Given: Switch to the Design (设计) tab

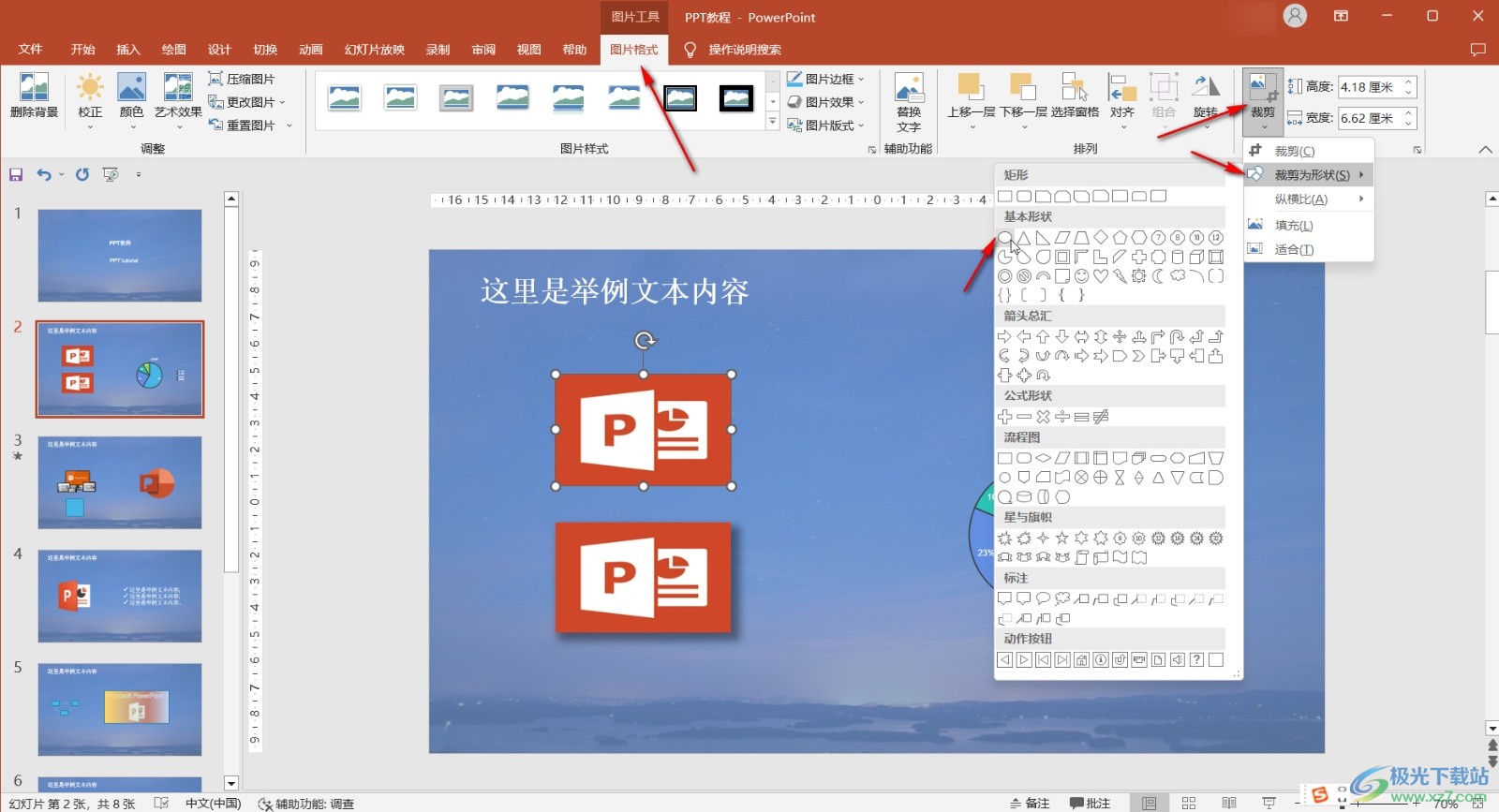Looking at the screenshot, I should pyautogui.click(x=219, y=50).
